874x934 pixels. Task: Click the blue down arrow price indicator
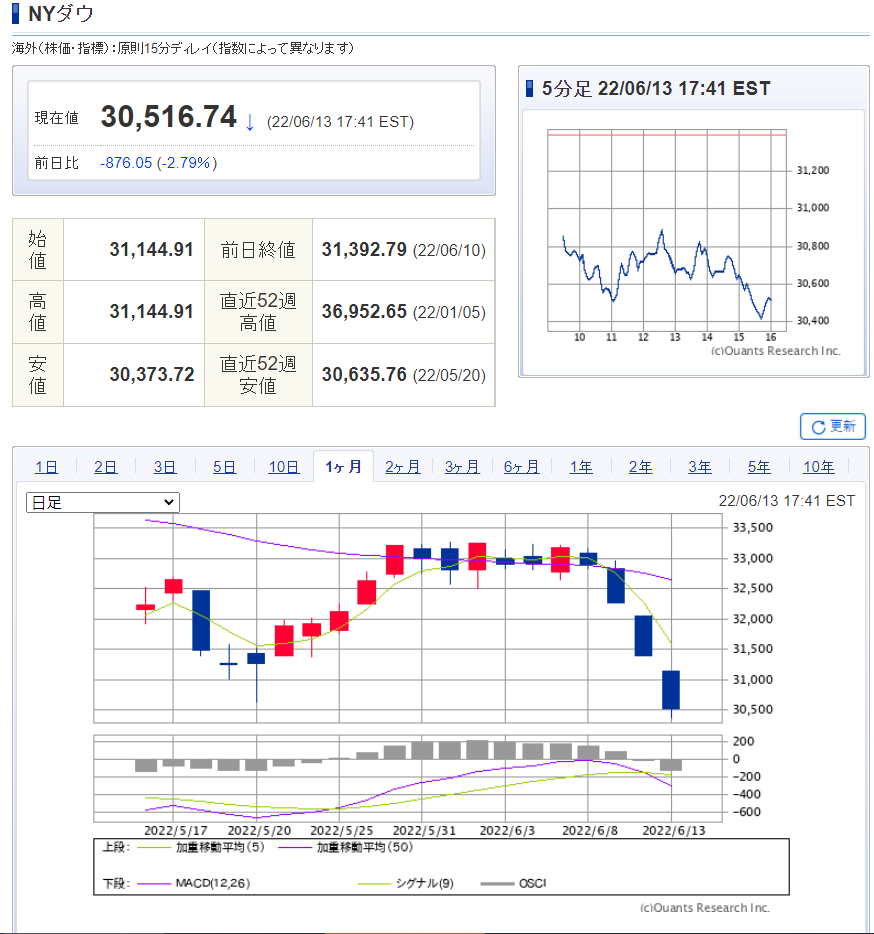(250, 122)
